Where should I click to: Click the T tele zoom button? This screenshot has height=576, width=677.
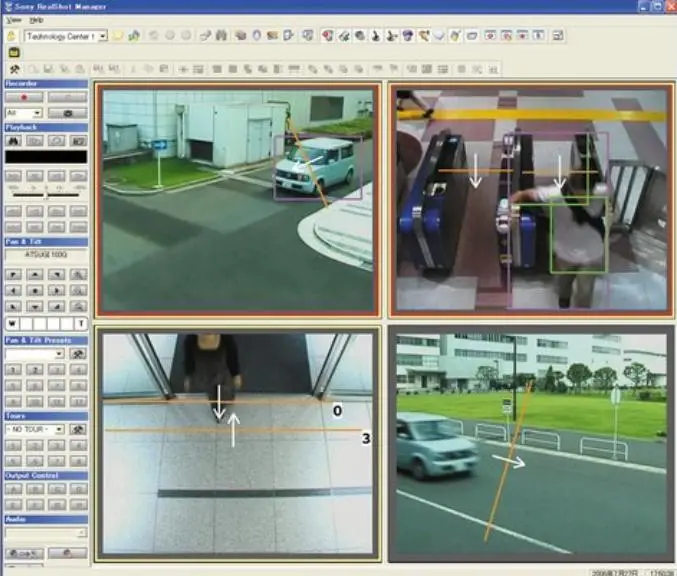(x=81, y=323)
